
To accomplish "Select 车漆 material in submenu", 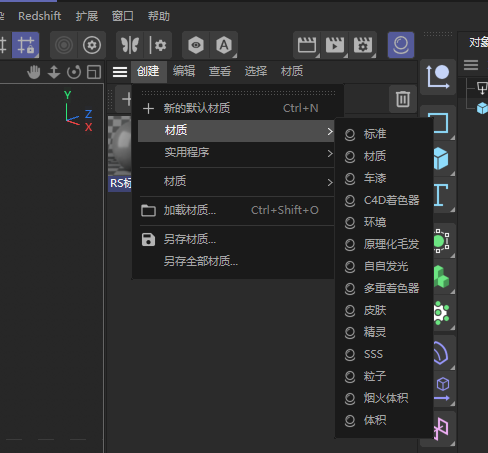I will tap(384, 178).
